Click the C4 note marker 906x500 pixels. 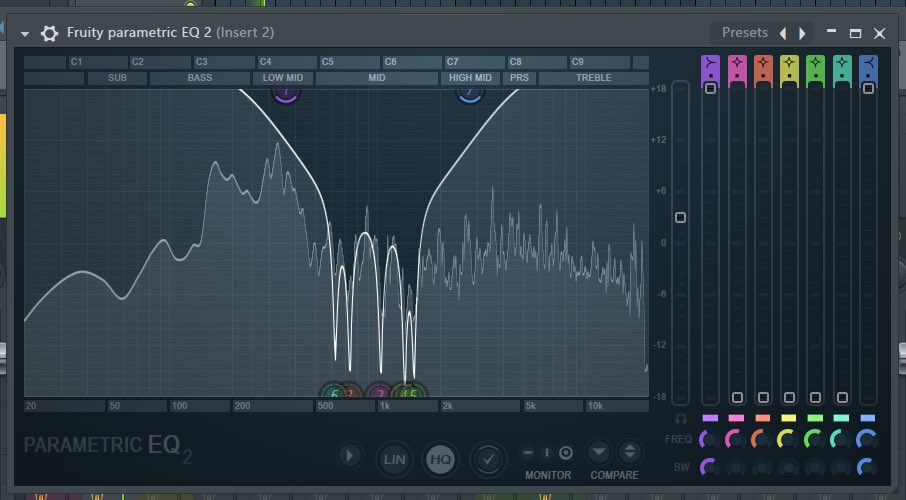(265, 62)
